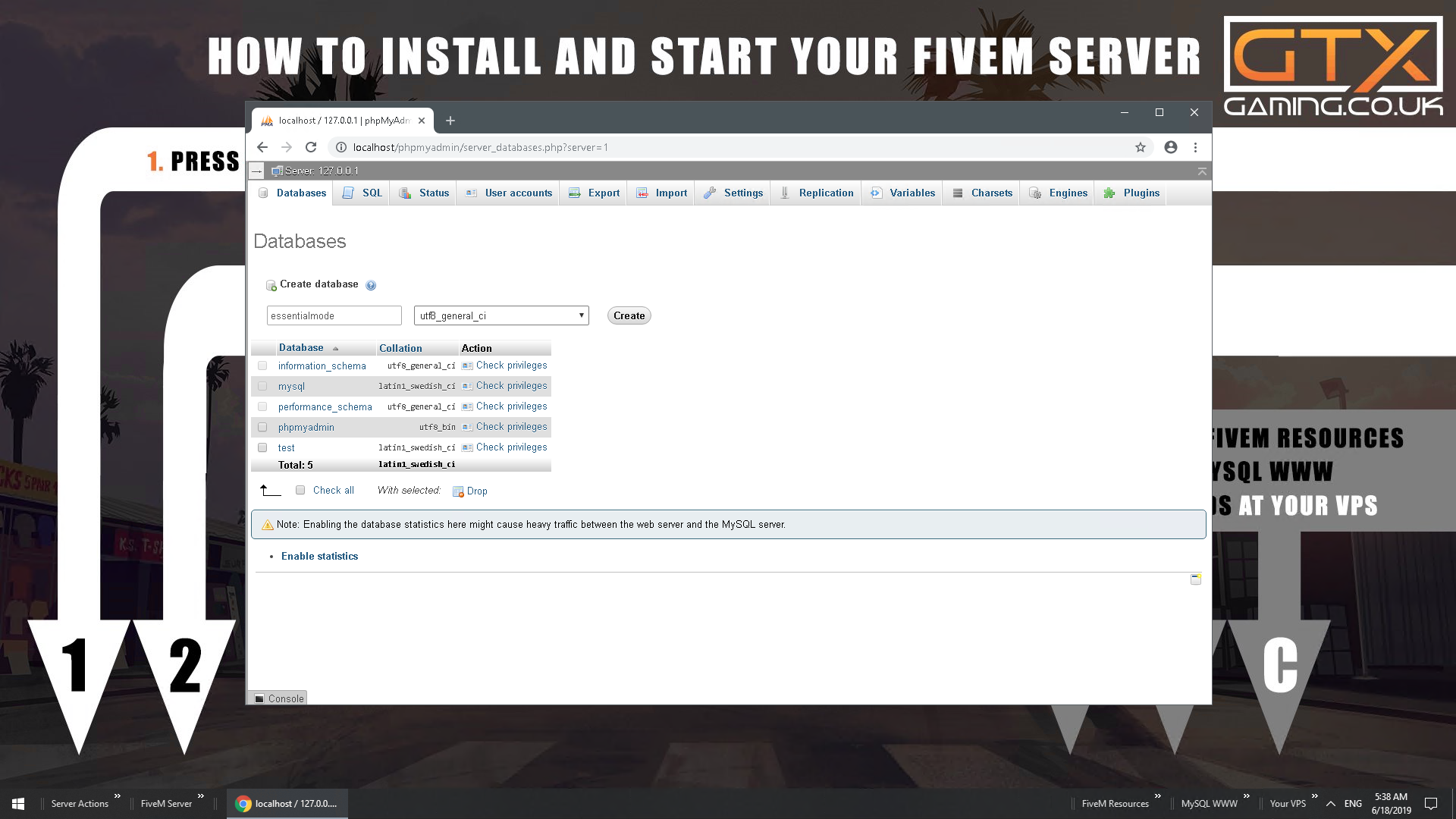Focus the database name input field

click(334, 315)
